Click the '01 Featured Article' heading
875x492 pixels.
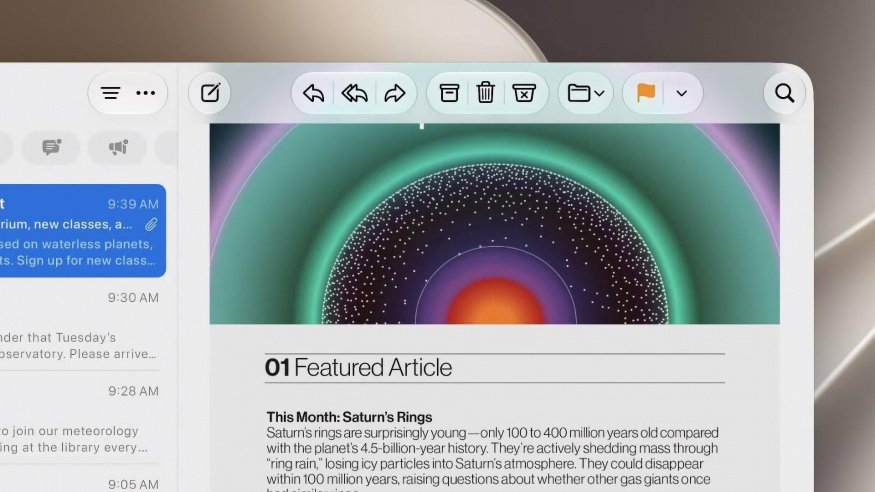pos(358,368)
